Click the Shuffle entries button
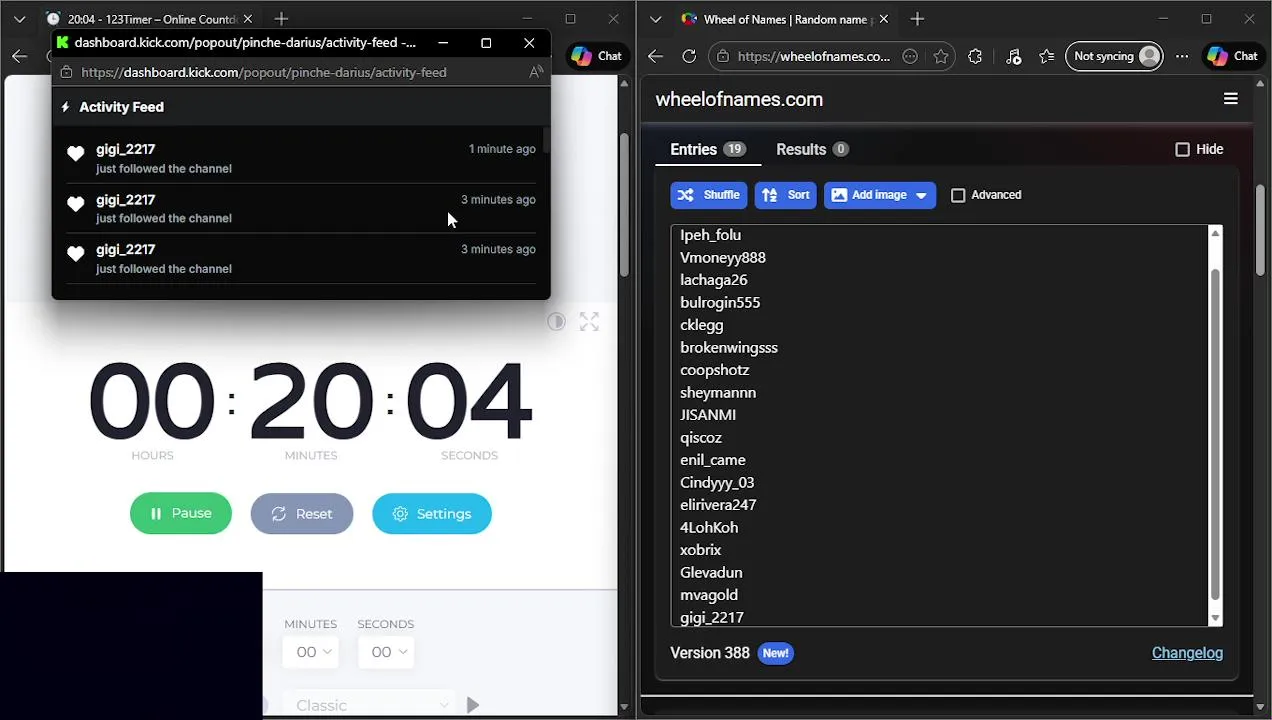Image resolution: width=1272 pixels, height=720 pixels. (x=708, y=195)
